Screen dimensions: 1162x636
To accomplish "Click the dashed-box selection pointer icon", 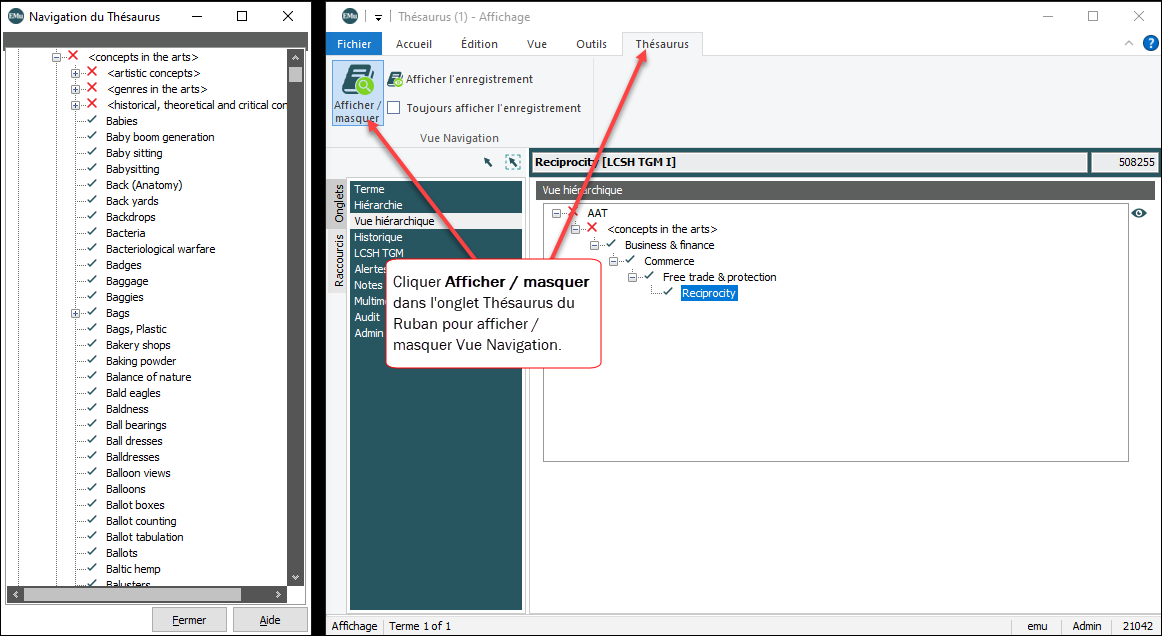I will point(513,162).
